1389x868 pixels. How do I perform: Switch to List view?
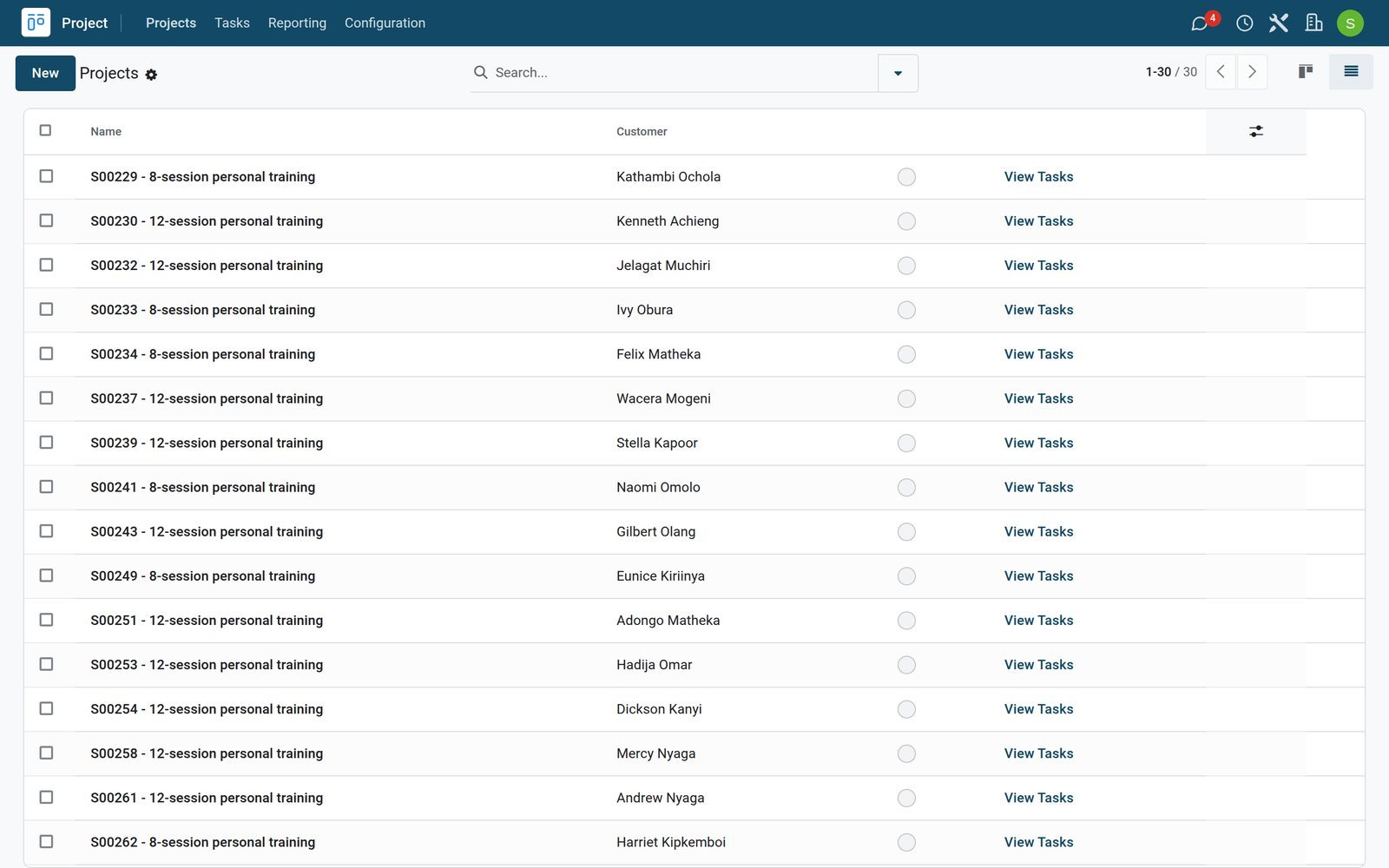[1351, 72]
